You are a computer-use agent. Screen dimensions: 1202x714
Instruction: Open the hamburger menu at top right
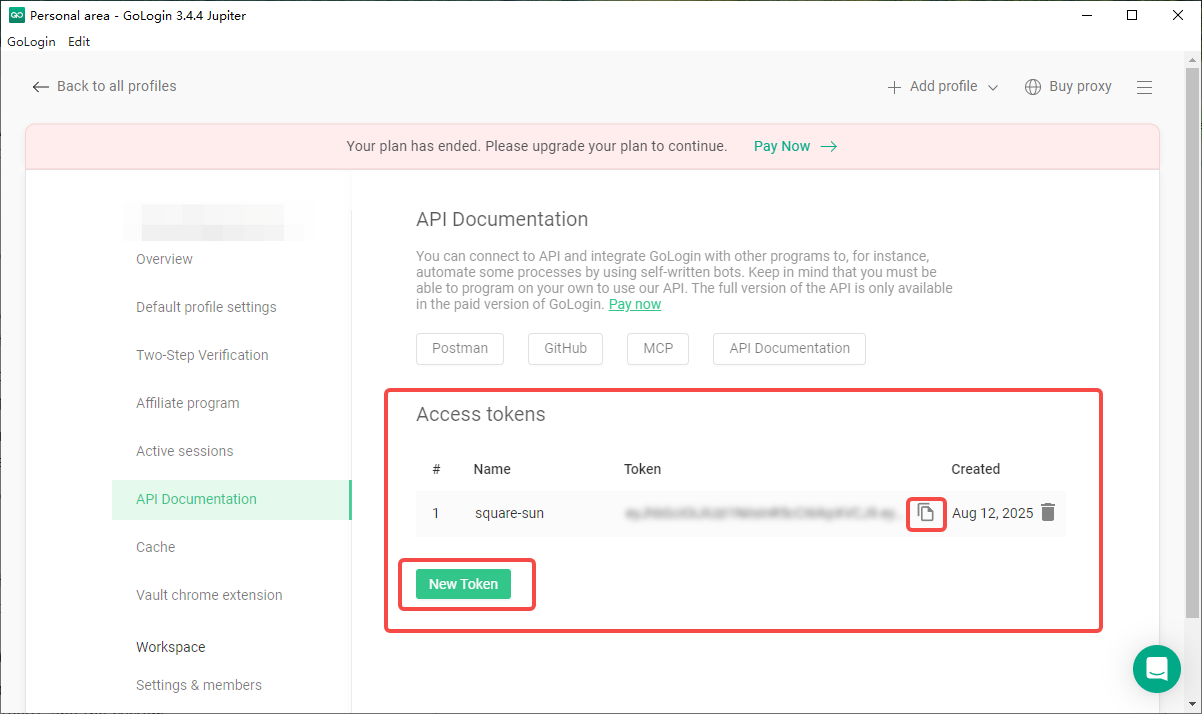(x=1145, y=87)
